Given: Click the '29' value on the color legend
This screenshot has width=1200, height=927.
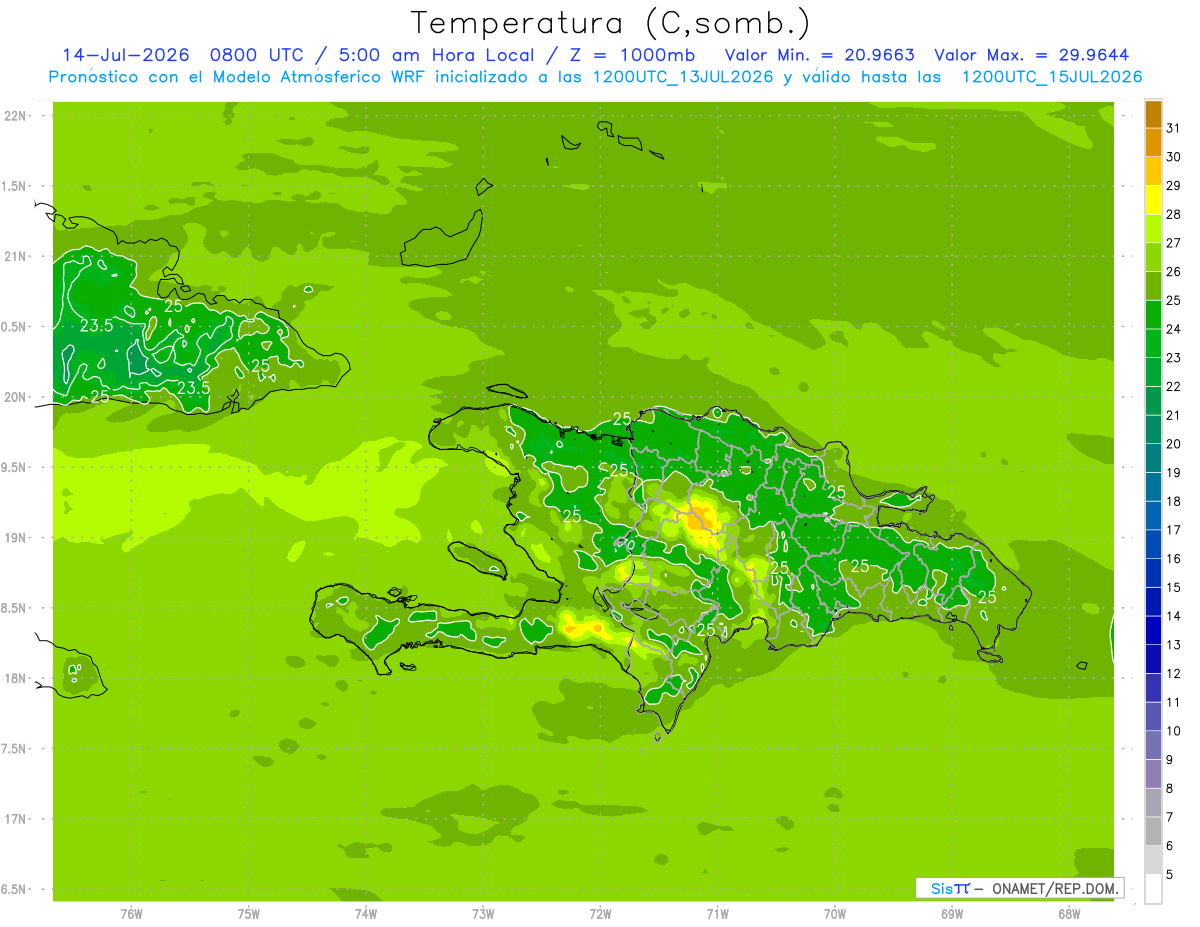Looking at the screenshot, I should tap(1174, 185).
